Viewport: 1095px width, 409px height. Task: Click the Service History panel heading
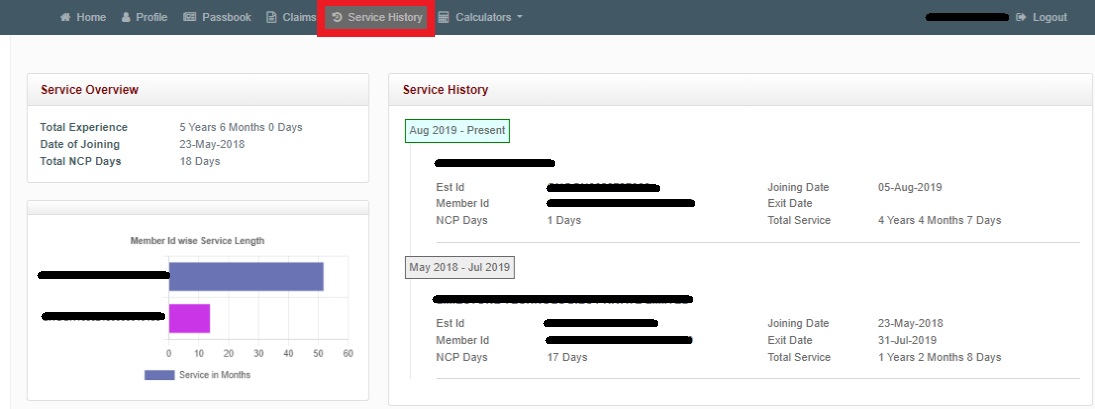click(x=445, y=90)
